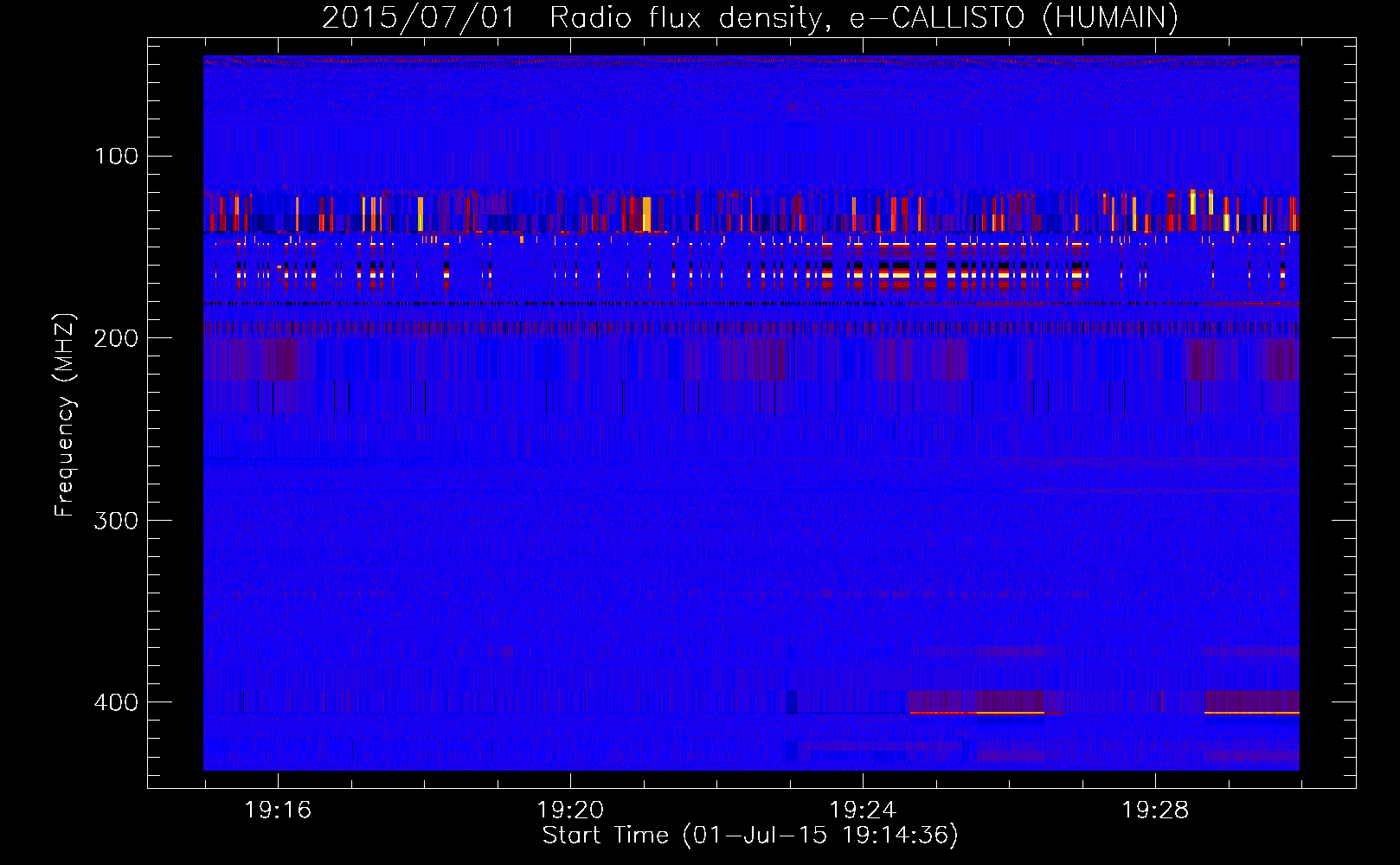The width and height of the screenshot is (1400, 865).
Task: Click the "Frequency (MHZ)" axis label
Action: click(65, 415)
